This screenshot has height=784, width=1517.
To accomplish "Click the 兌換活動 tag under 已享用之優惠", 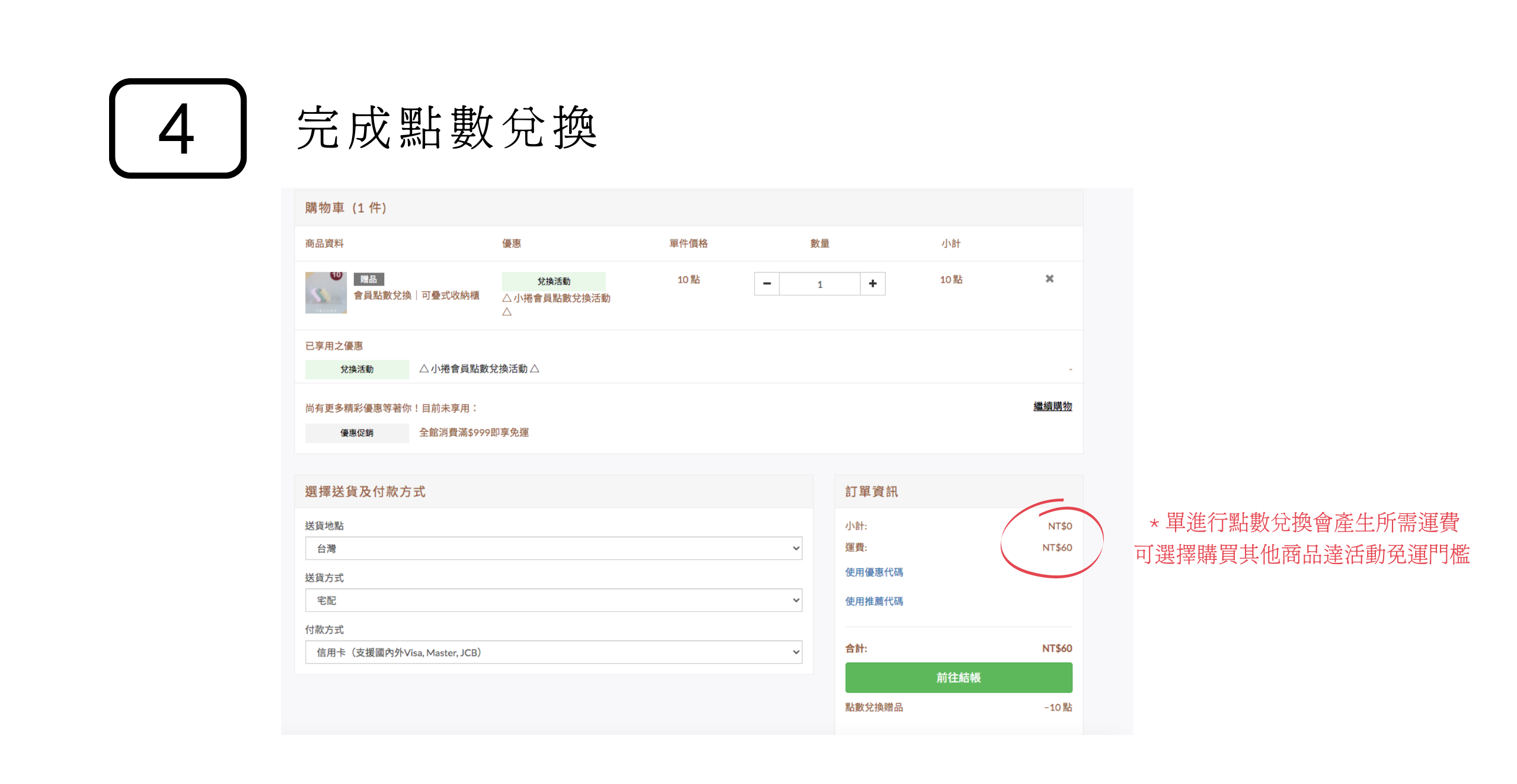I will [357, 369].
